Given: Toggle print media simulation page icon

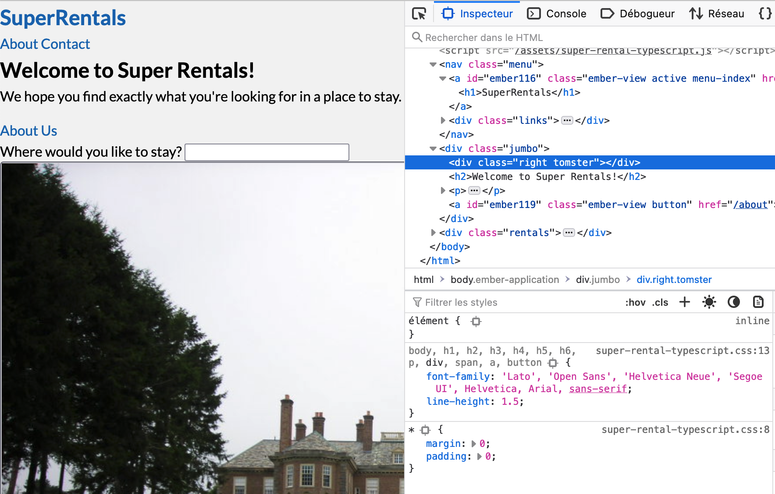Looking at the screenshot, I should pos(758,302).
